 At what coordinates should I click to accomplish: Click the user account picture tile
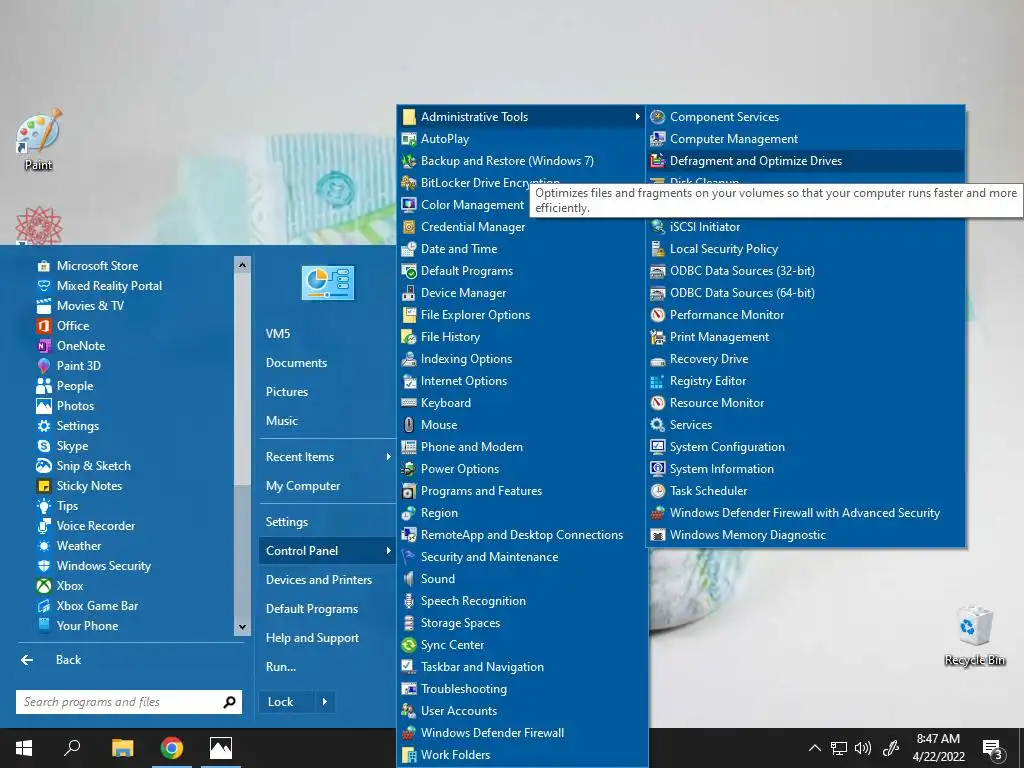328,283
